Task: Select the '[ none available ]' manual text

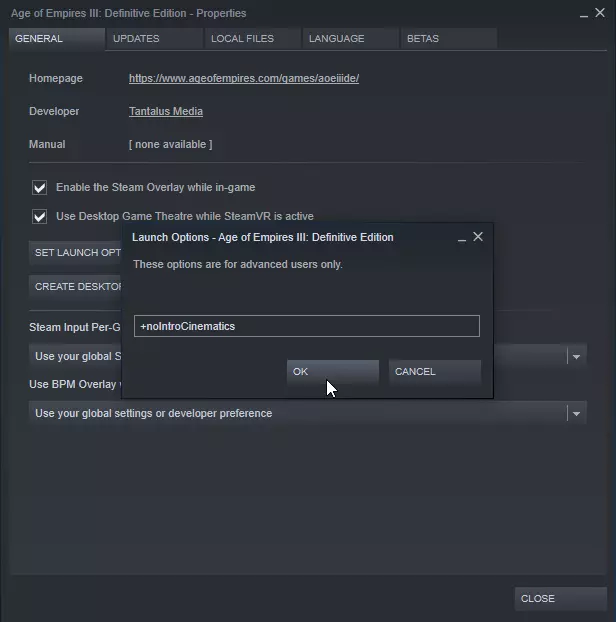Action: point(171,144)
